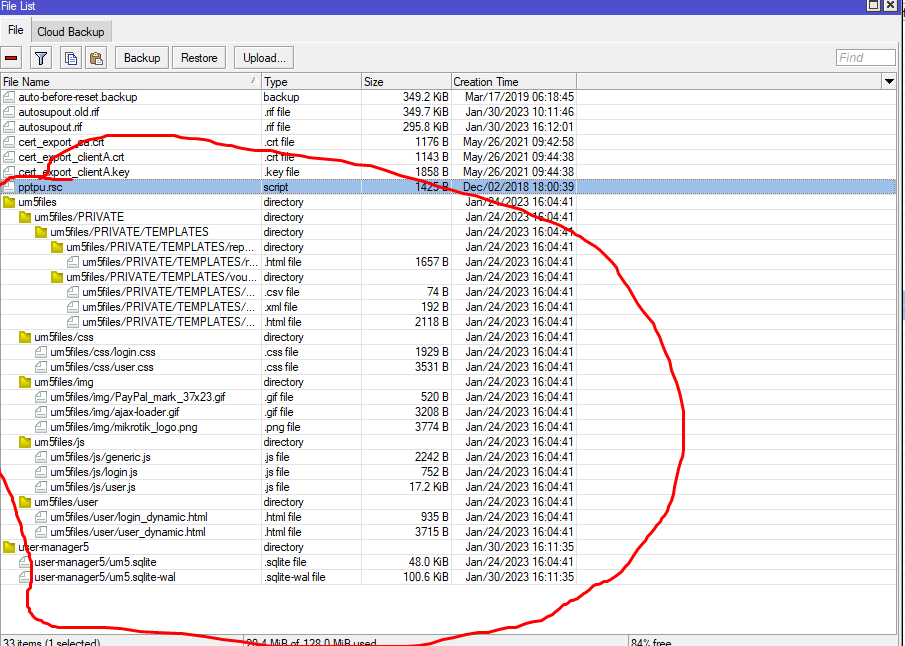905x646 pixels.
Task: Click file icon of auto-before-reset.backup
Action: click(9, 97)
